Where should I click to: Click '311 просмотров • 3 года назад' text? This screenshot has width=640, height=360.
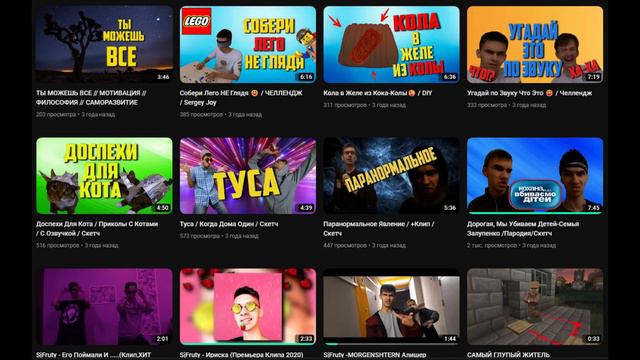click(364, 105)
